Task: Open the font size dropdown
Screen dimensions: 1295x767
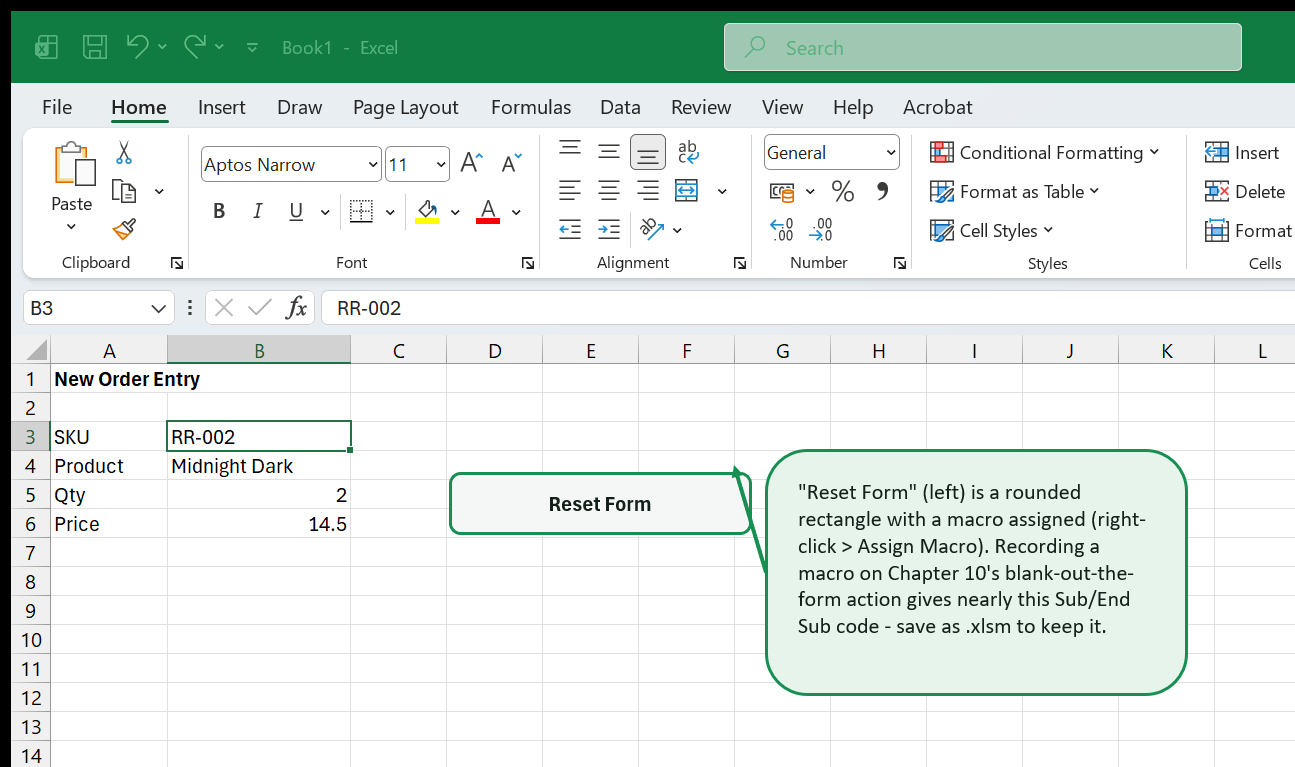Action: (x=441, y=165)
